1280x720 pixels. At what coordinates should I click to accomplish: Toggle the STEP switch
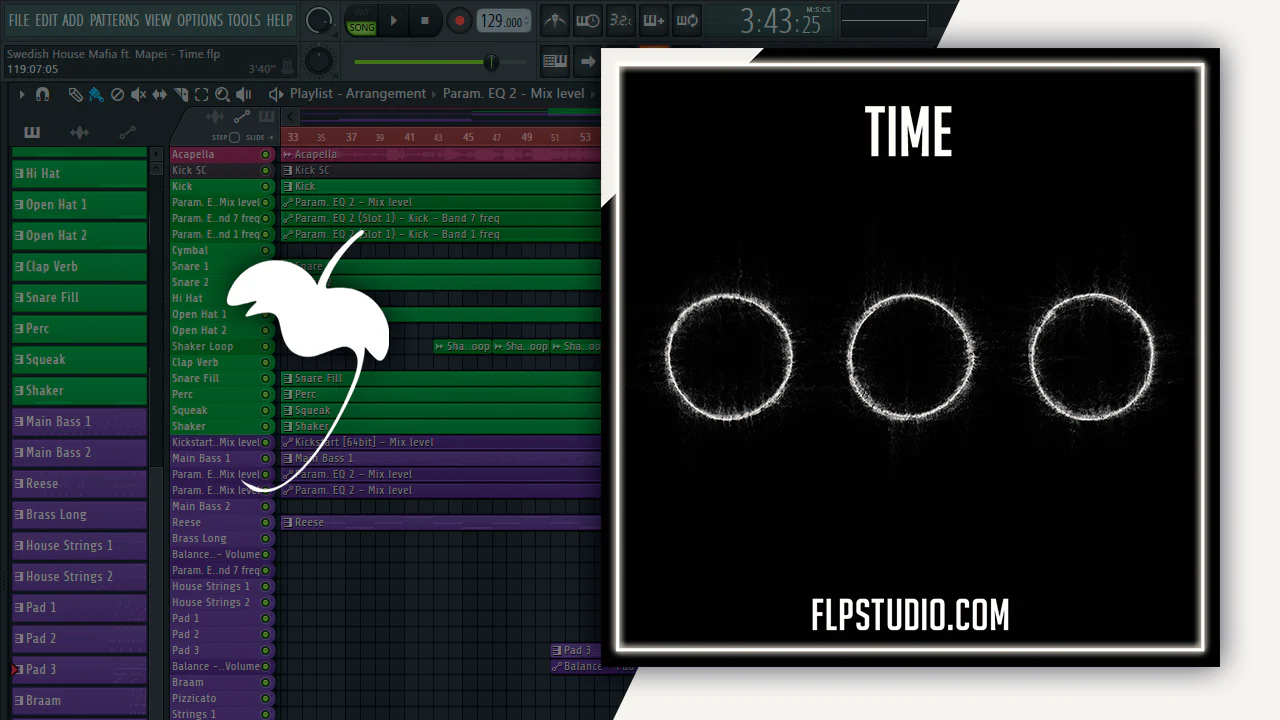(234, 137)
